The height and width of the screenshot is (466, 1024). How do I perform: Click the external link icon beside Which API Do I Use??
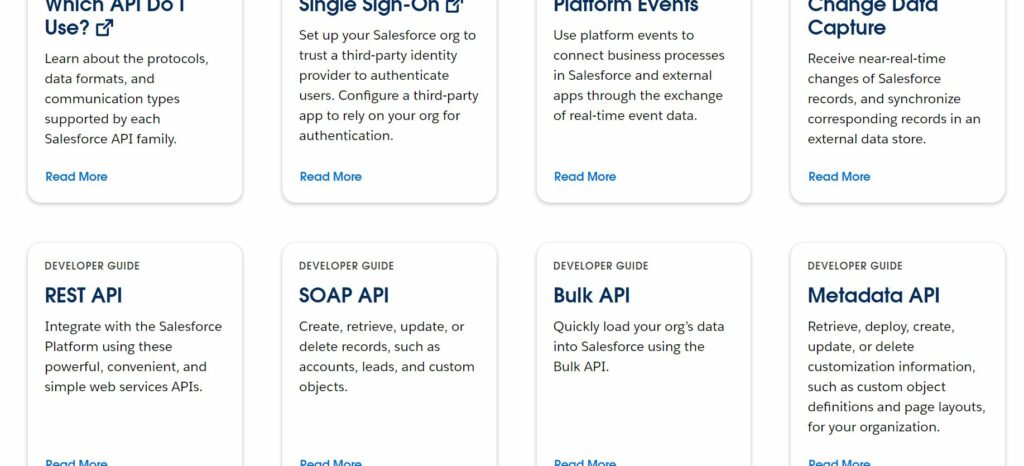pos(104,28)
